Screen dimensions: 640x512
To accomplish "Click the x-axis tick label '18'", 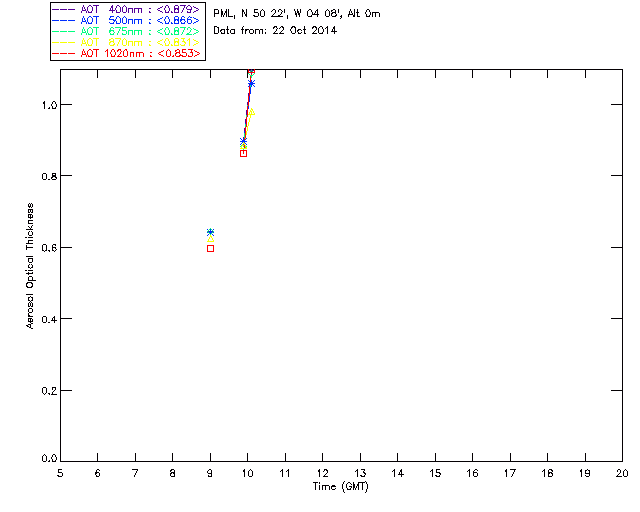I will point(547,473).
